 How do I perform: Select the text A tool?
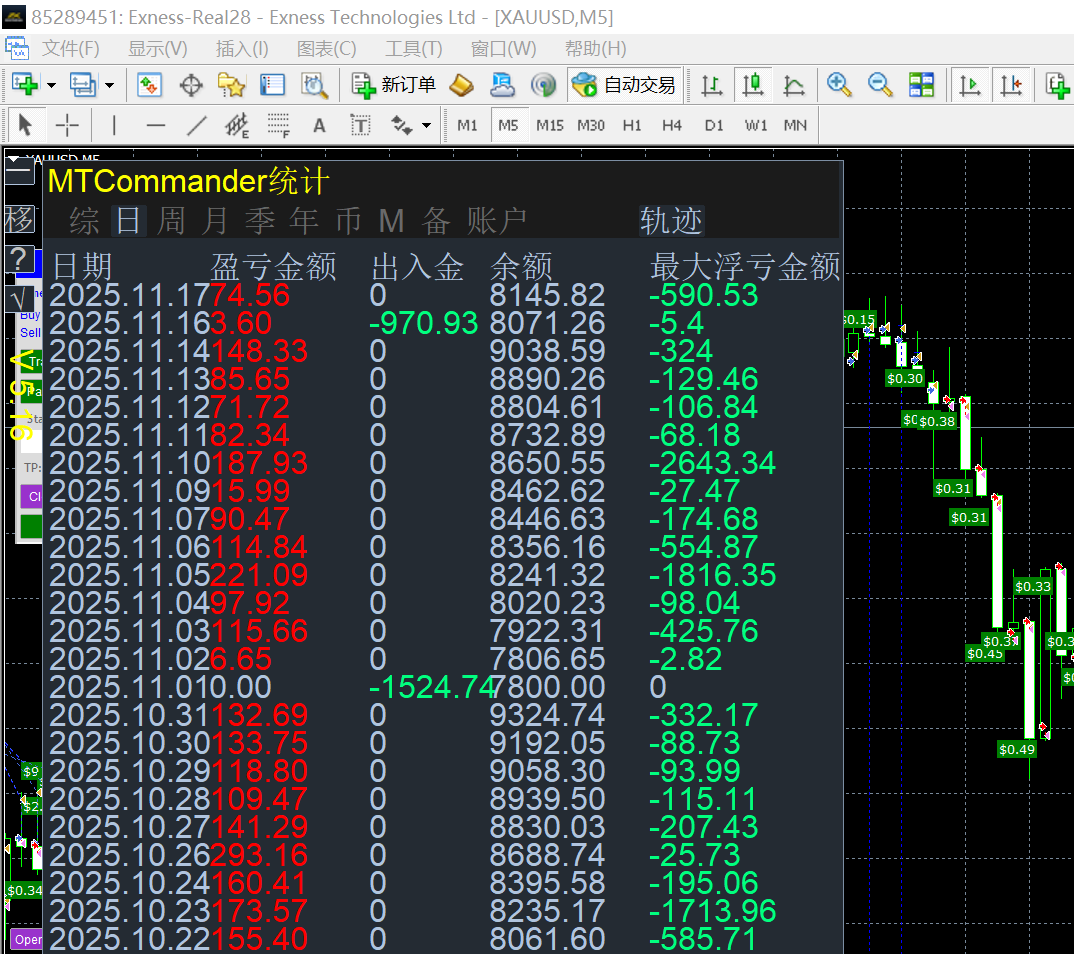pyautogui.click(x=319, y=125)
